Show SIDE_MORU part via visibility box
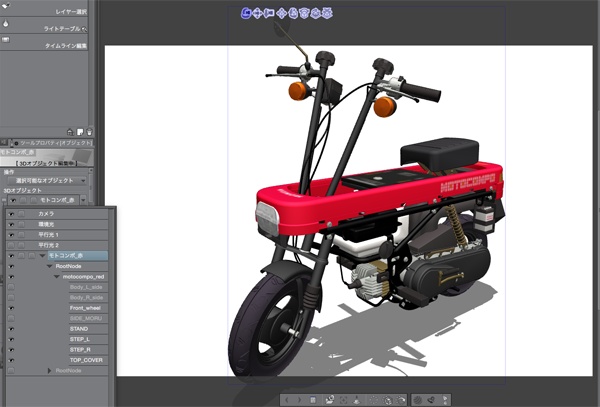This screenshot has height=407, width=600. click(x=11, y=318)
